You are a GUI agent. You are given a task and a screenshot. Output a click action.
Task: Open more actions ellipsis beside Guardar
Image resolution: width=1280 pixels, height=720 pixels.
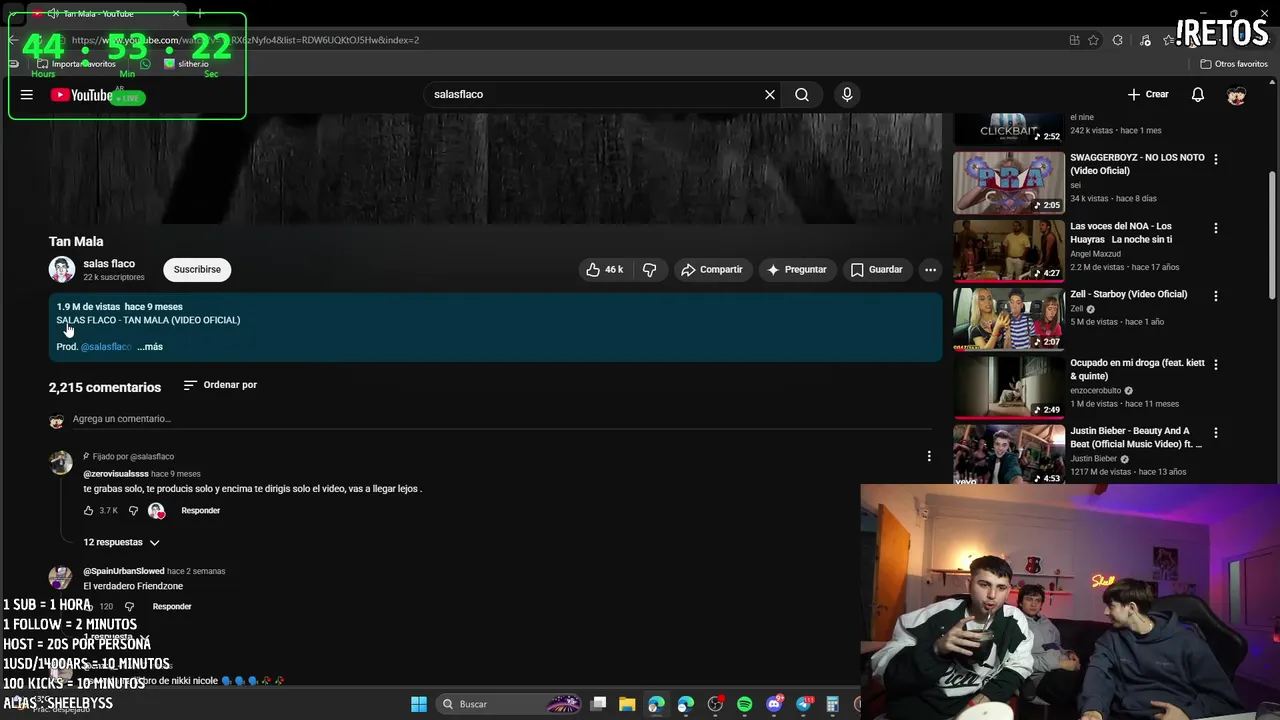tap(930, 269)
